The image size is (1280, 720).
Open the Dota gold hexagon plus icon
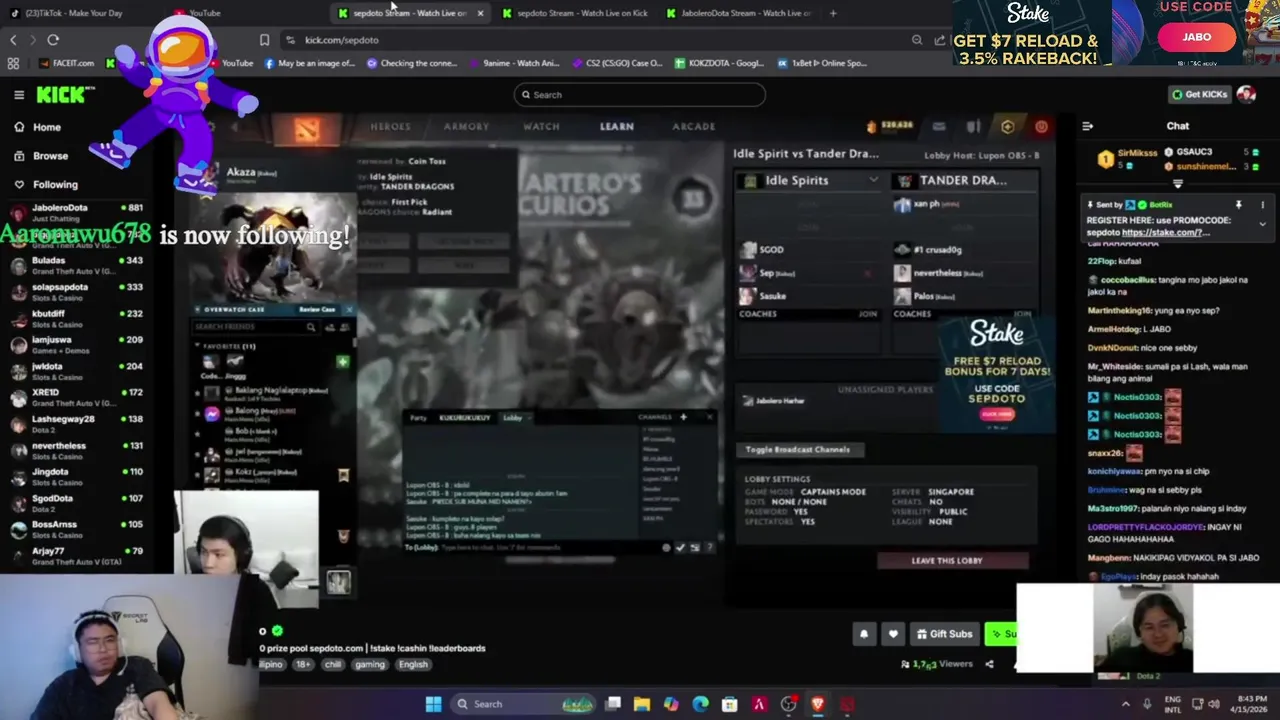pos(1007,127)
